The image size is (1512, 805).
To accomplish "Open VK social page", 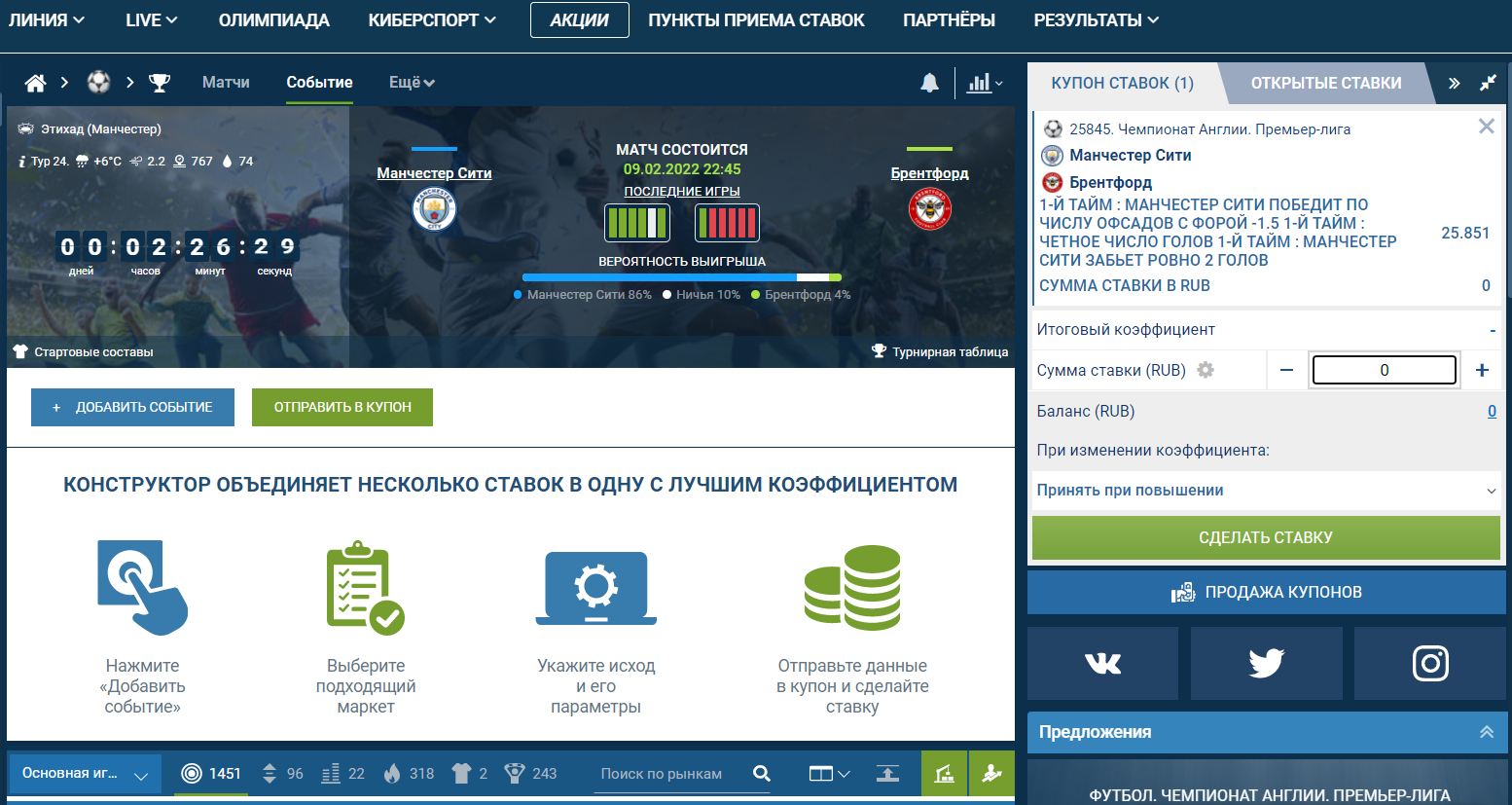I will [x=1102, y=663].
